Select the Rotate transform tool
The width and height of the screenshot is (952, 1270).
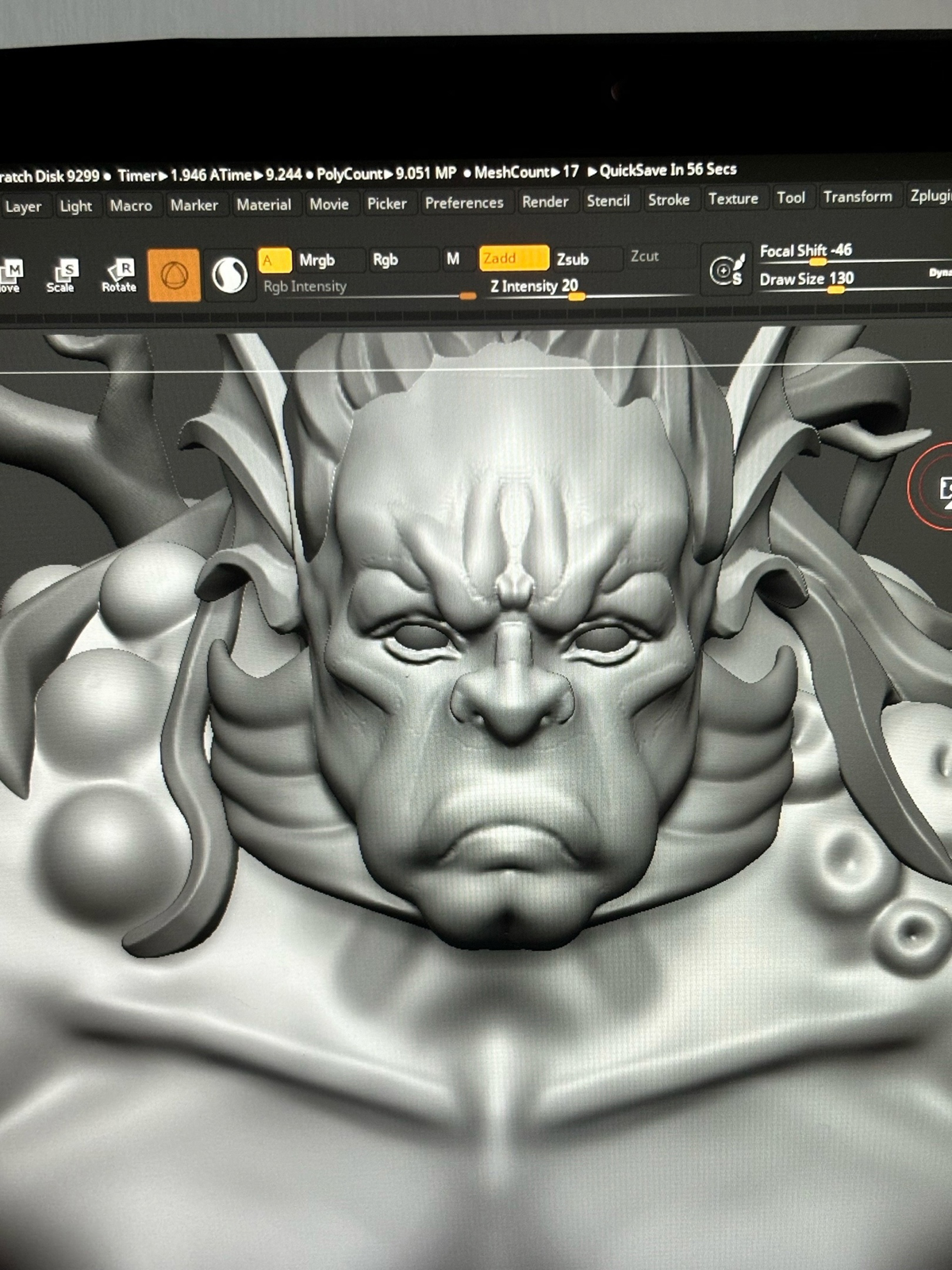pyautogui.click(x=119, y=275)
